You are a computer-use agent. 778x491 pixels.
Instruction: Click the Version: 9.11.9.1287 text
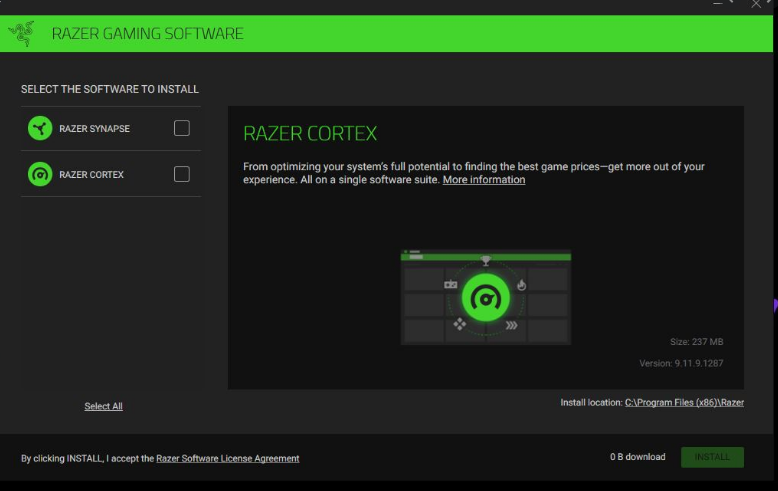(681, 364)
